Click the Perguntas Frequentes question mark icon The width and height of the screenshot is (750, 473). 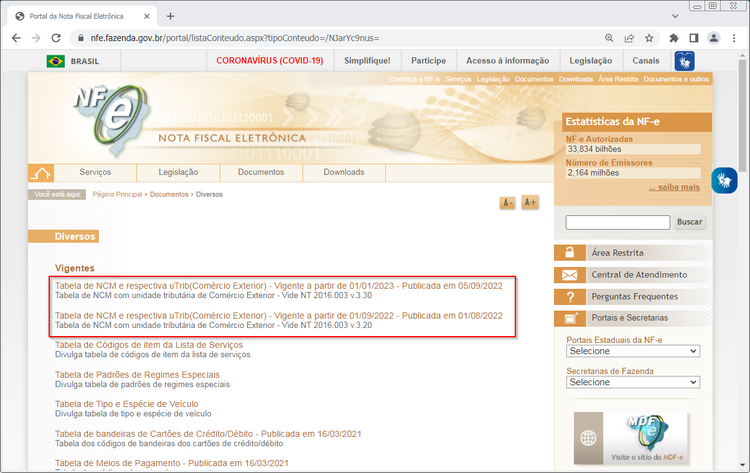coord(569,297)
